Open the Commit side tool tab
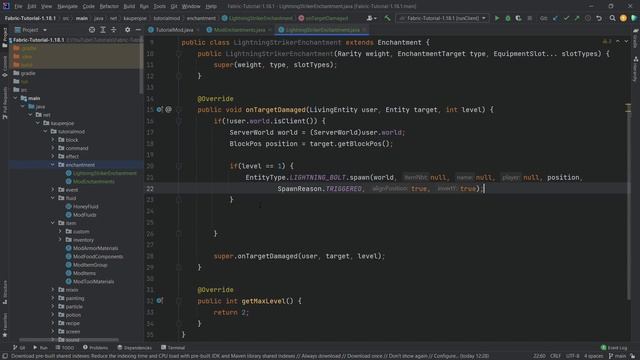 point(4,67)
